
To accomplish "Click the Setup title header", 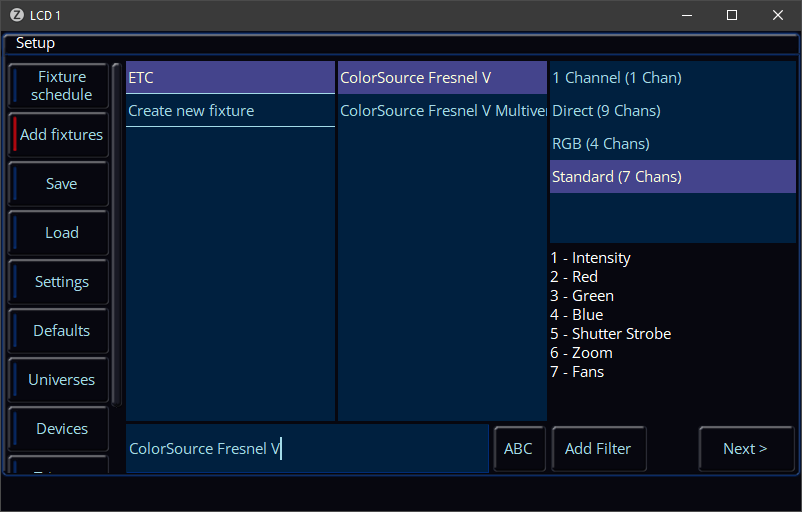I will tap(35, 43).
